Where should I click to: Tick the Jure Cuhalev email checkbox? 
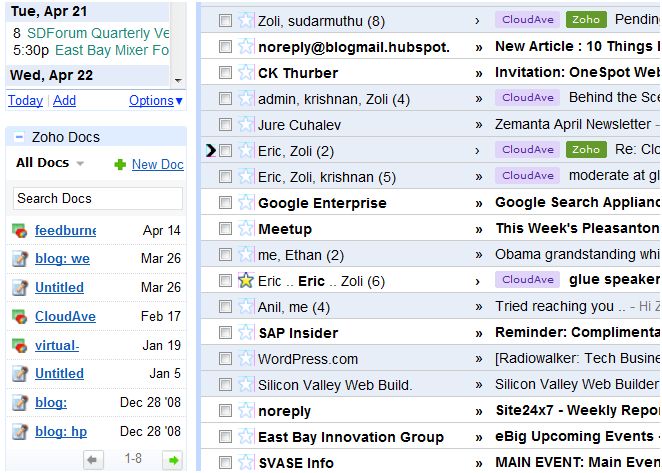pyautogui.click(x=225, y=125)
